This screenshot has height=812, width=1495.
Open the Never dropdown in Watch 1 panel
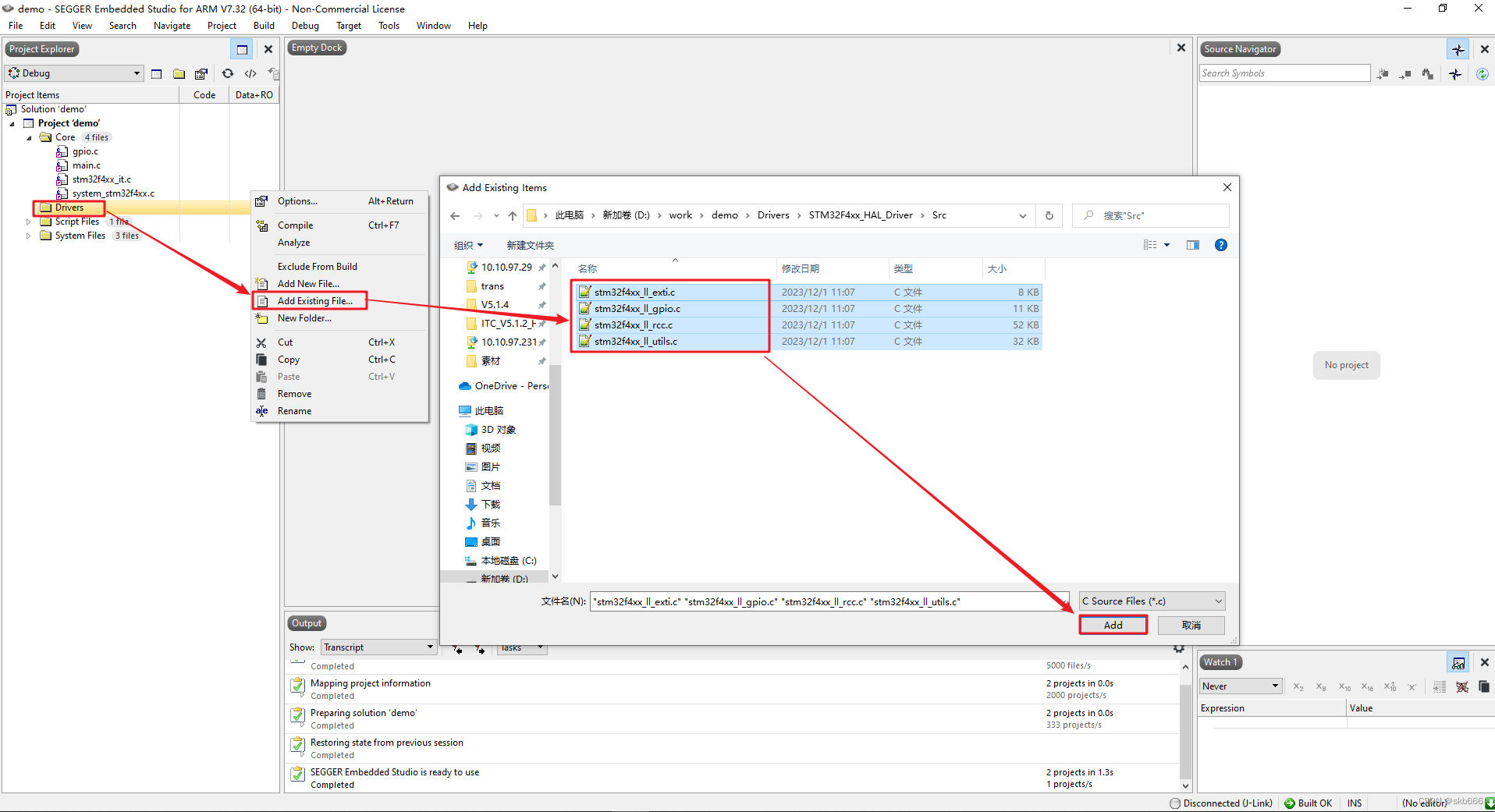[x=1240, y=686]
